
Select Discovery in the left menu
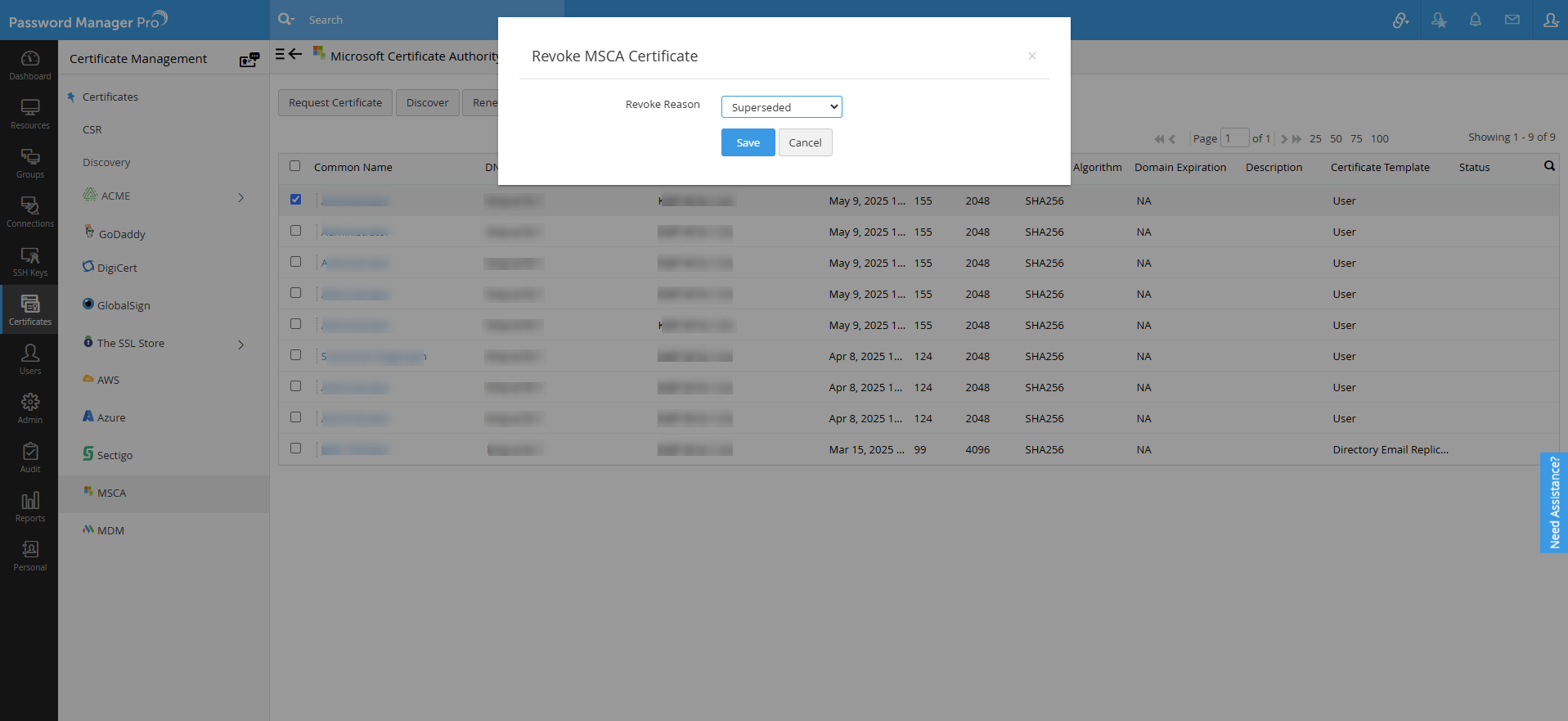tap(106, 162)
